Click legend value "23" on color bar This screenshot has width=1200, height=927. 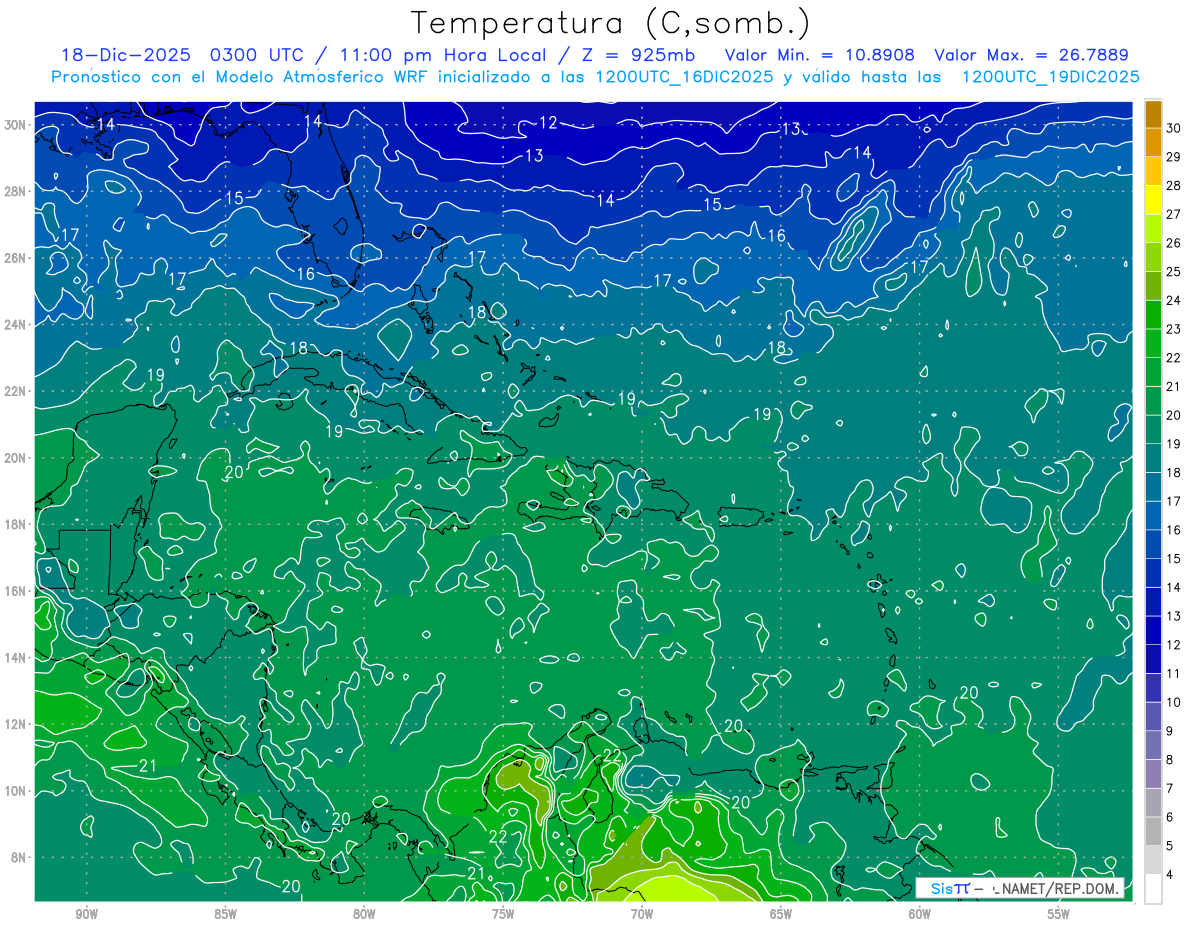click(1174, 329)
